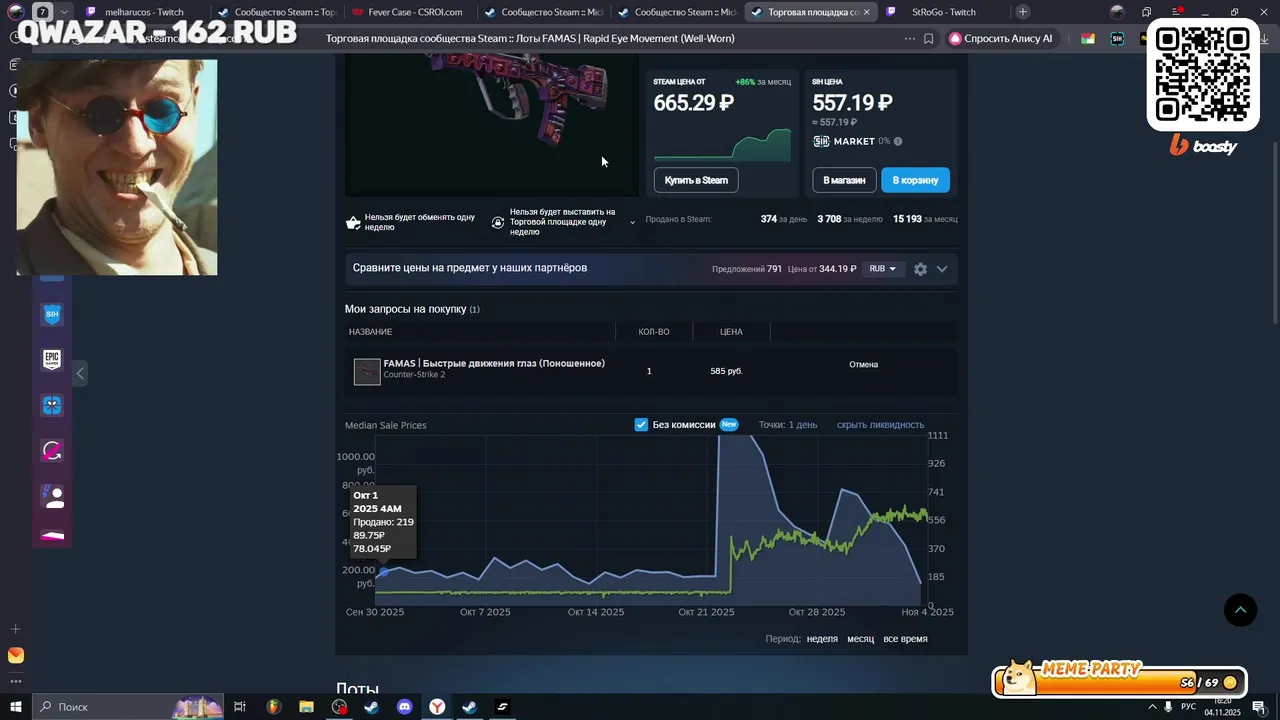Expand the partner price comparison section
Image resolution: width=1280 pixels, height=720 pixels.
942,269
